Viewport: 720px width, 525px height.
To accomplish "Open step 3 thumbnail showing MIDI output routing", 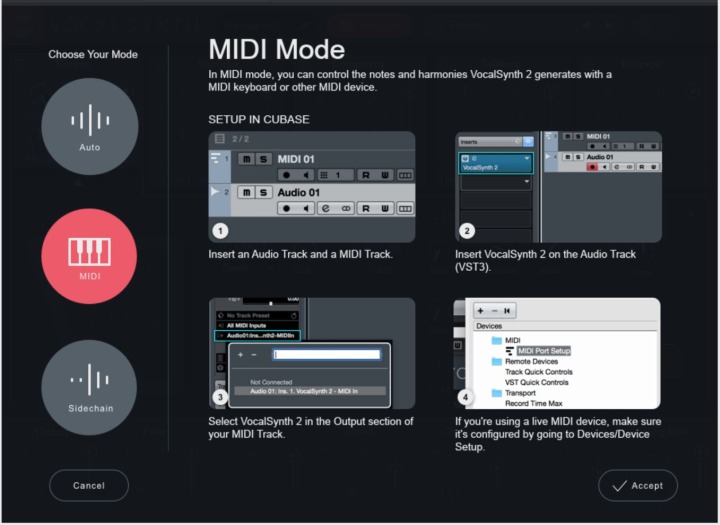I will tap(312, 353).
